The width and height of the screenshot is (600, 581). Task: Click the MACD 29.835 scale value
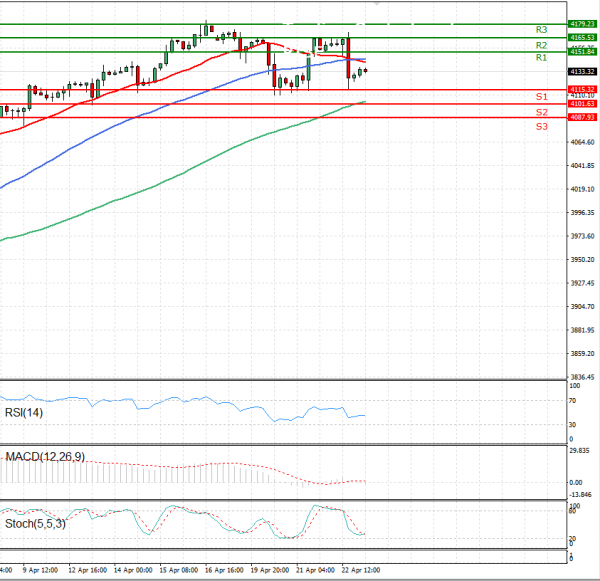[579, 451]
